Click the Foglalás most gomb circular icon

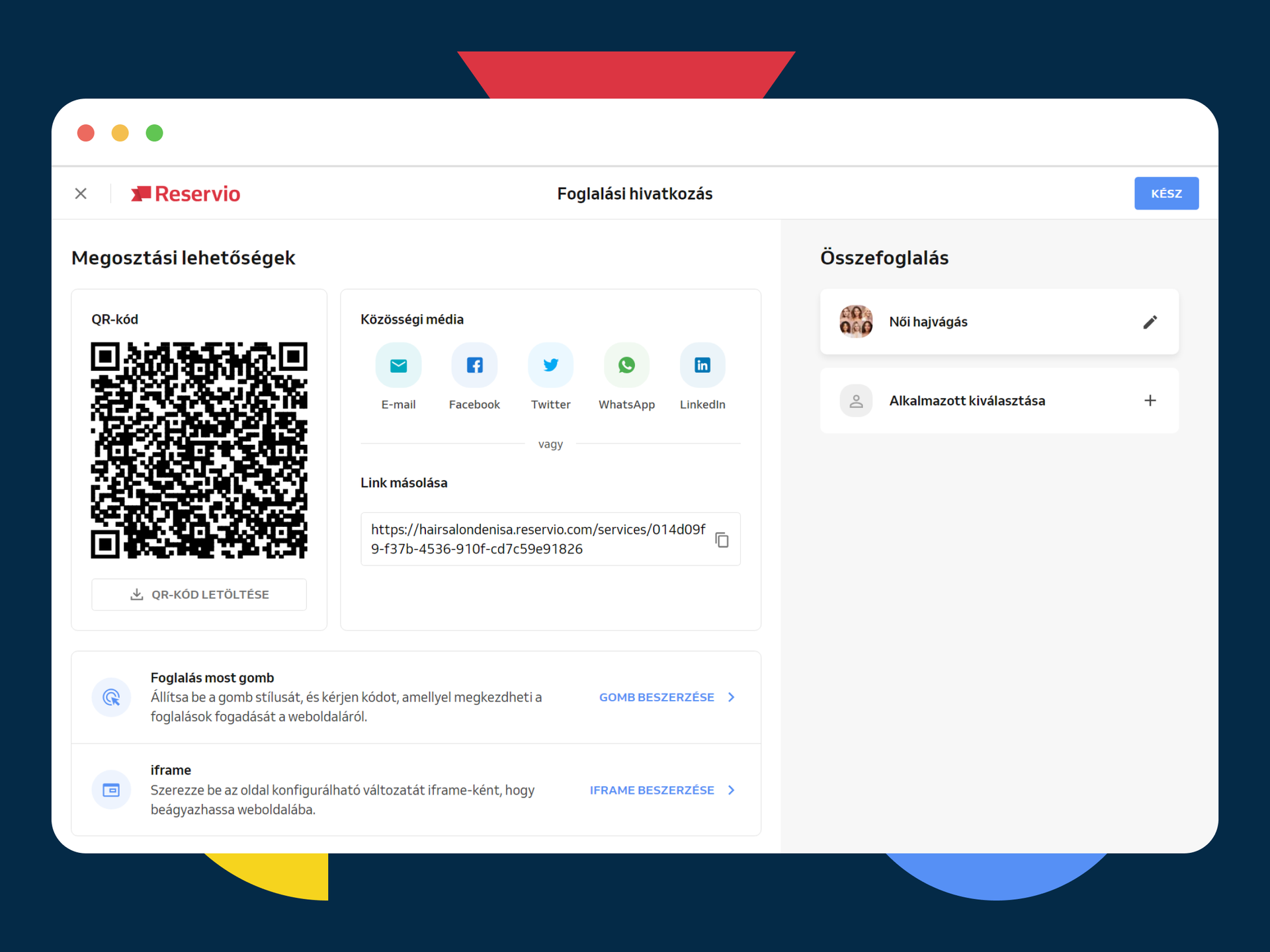click(111, 697)
